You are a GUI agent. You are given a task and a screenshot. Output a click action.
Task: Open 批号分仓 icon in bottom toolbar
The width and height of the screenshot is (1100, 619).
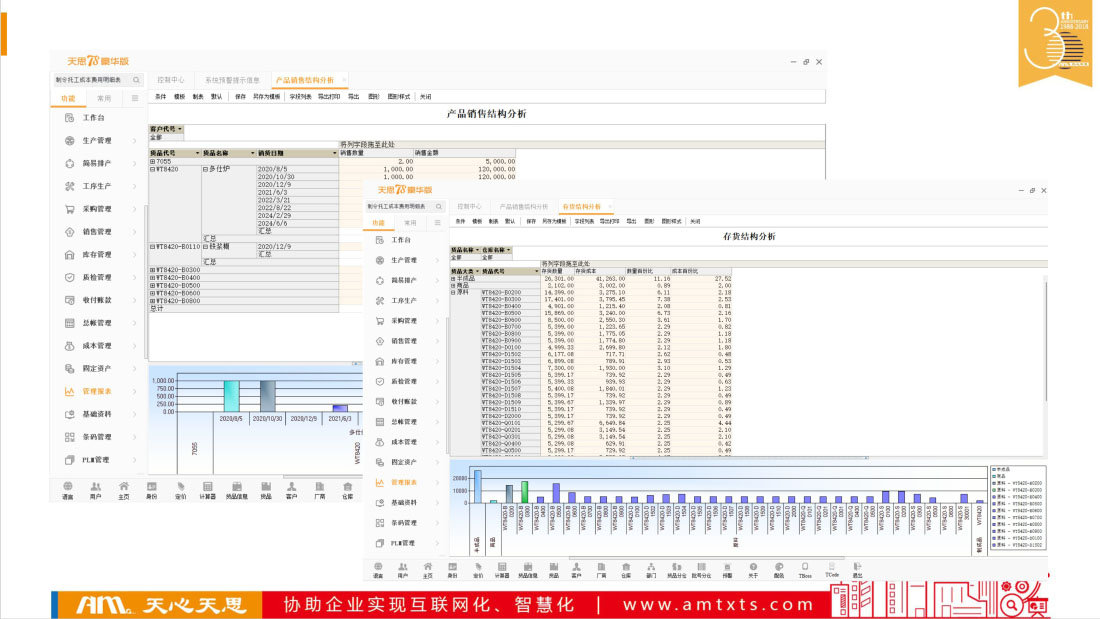tap(703, 569)
